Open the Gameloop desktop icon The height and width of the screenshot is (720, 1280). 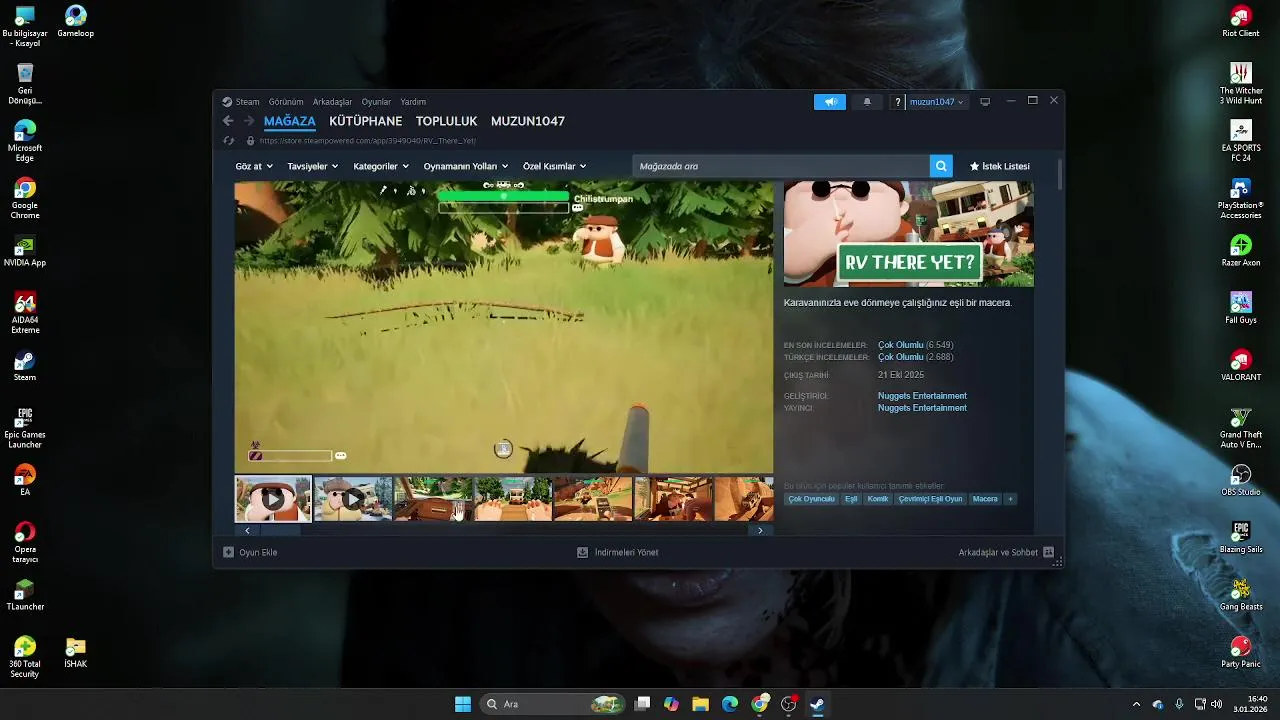pyautogui.click(x=76, y=21)
